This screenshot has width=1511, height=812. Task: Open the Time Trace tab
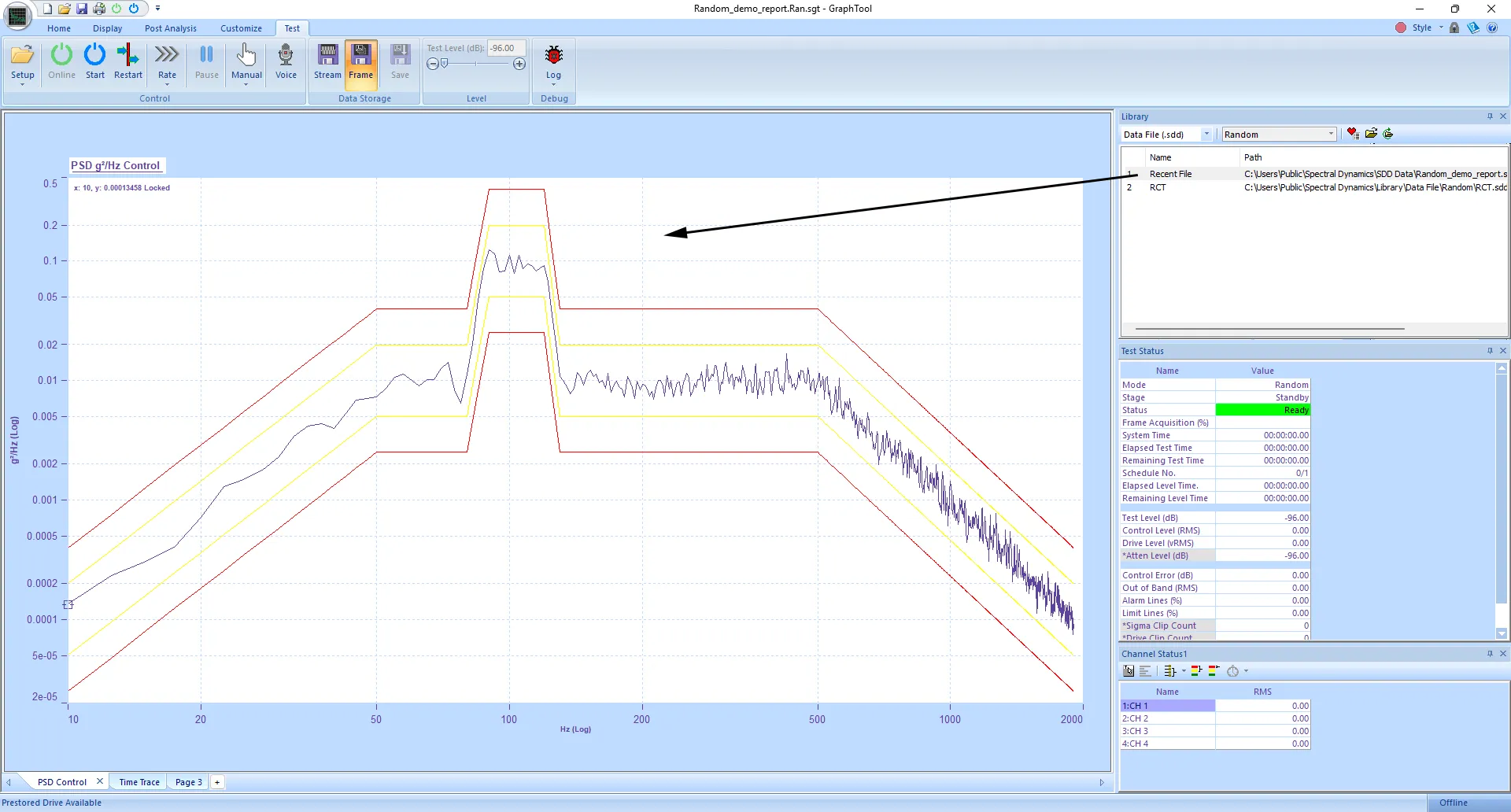click(138, 781)
